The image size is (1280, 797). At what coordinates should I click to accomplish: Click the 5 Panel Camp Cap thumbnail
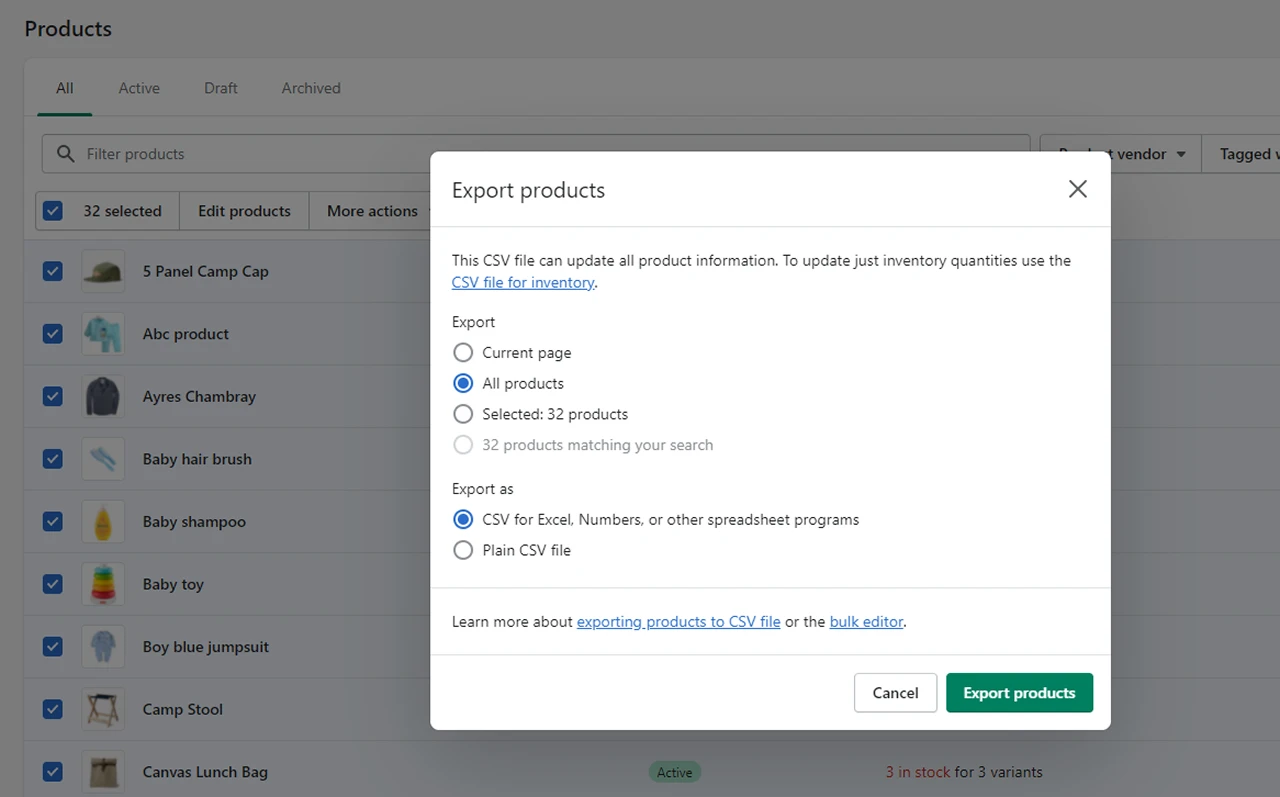click(x=103, y=271)
